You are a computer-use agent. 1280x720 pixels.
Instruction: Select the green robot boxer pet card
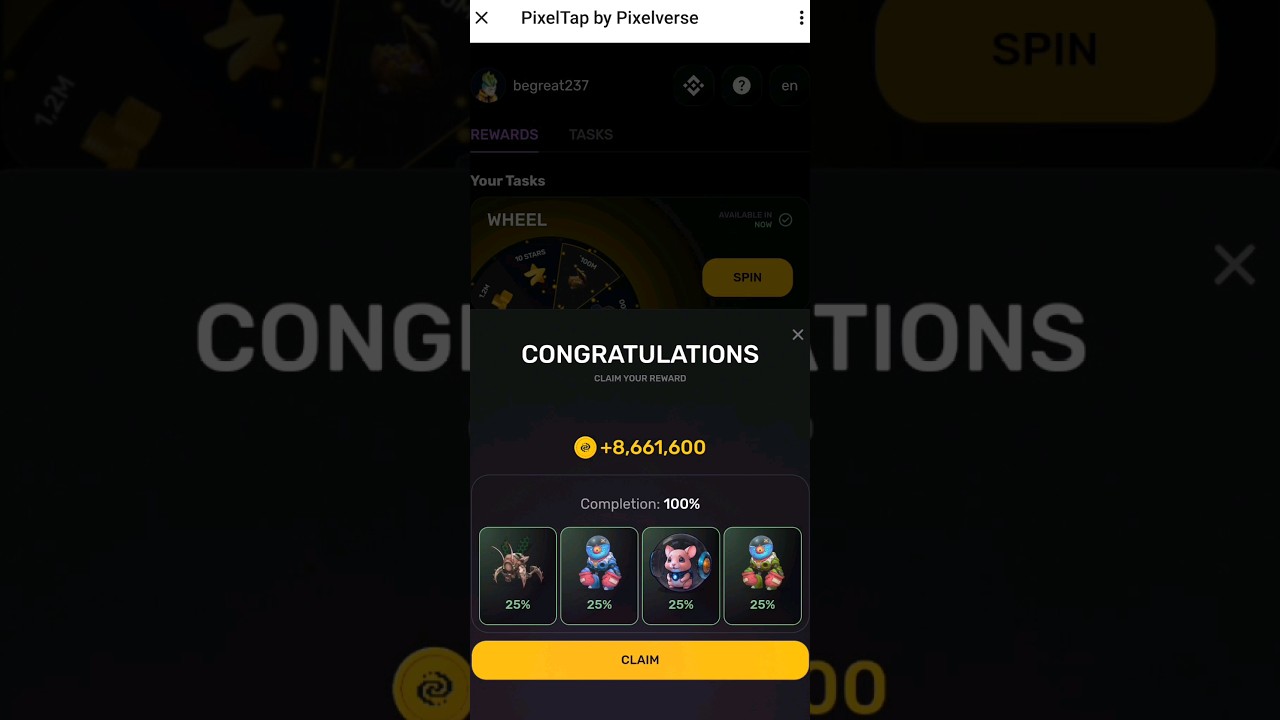[762, 576]
